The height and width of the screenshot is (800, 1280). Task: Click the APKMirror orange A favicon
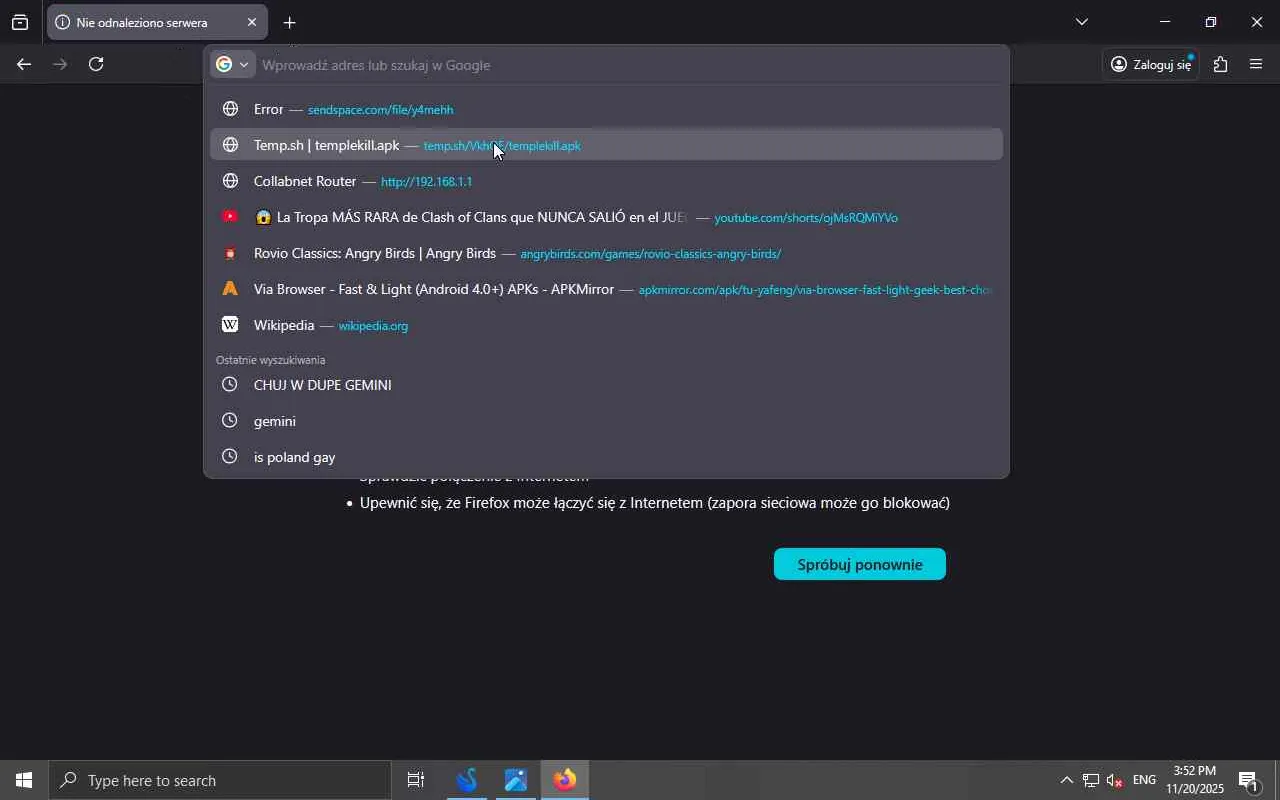(230, 289)
